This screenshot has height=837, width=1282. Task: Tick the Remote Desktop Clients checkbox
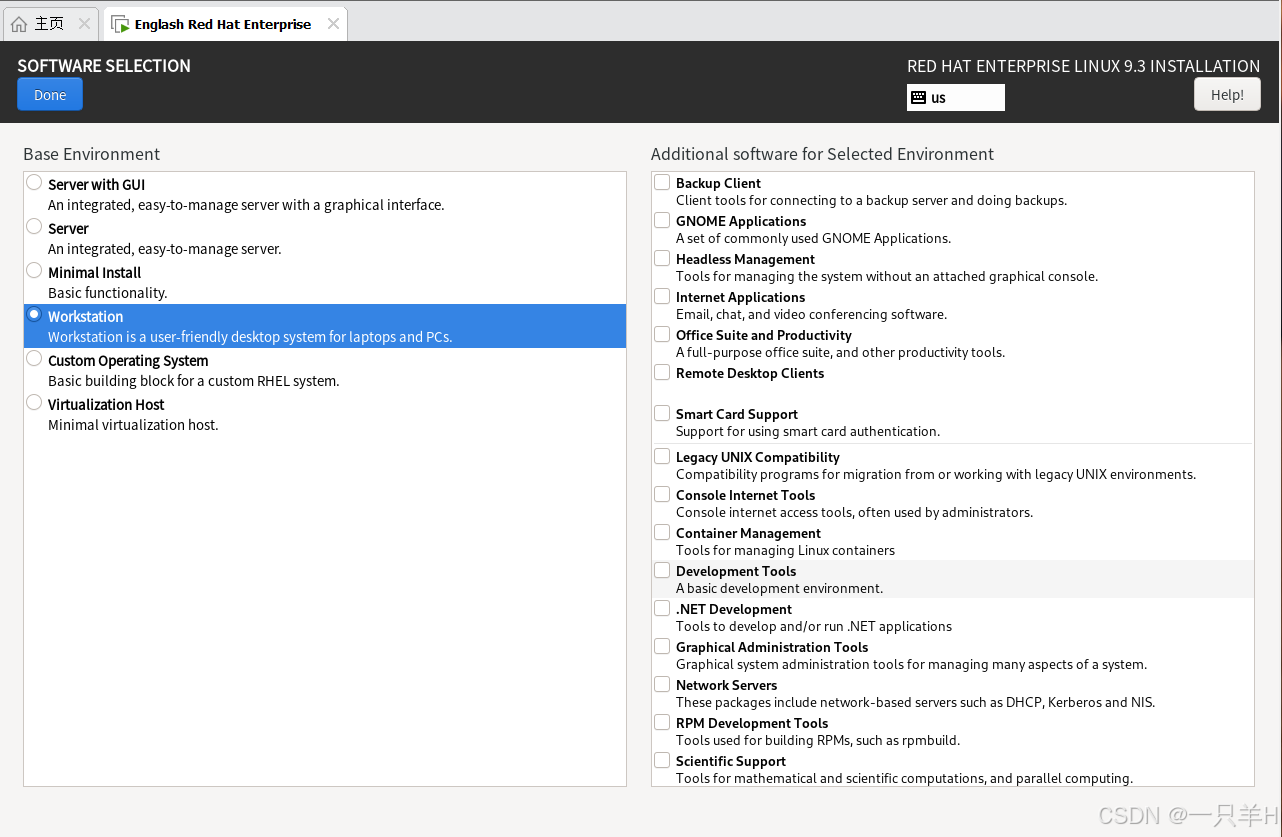662,372
